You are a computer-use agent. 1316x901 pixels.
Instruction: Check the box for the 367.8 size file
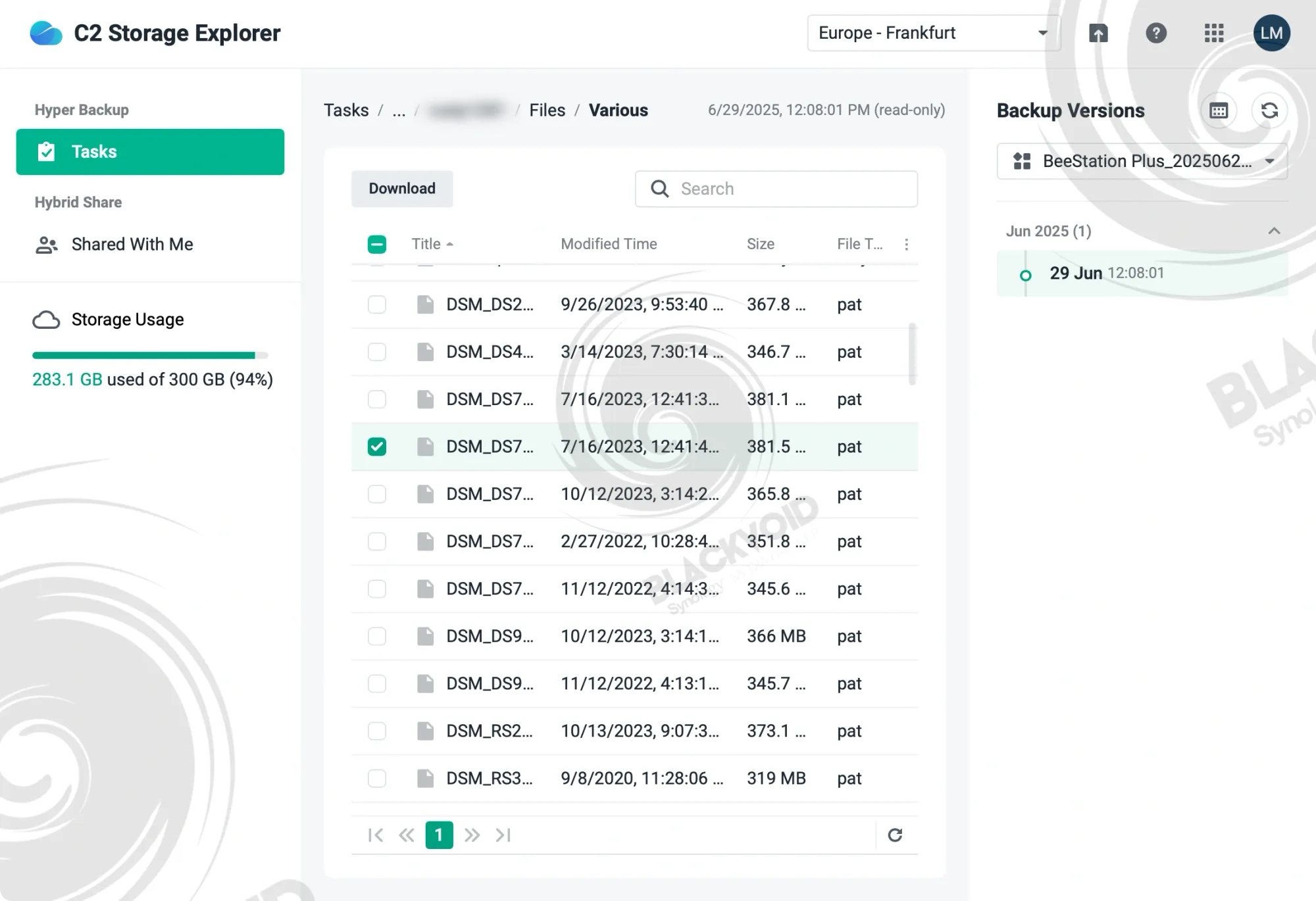tap(377, 304)
